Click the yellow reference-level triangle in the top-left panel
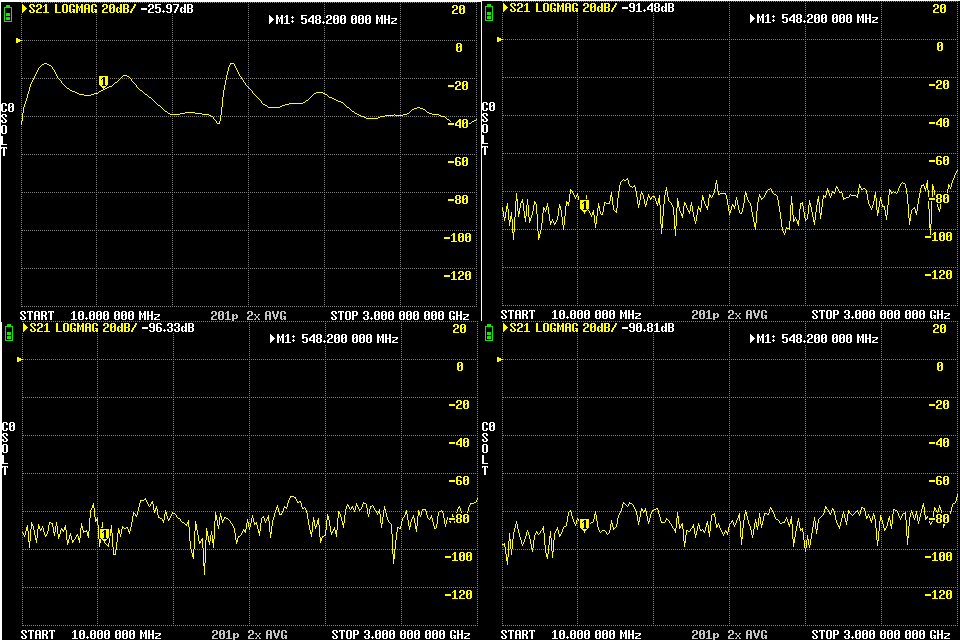 point(18,41)
